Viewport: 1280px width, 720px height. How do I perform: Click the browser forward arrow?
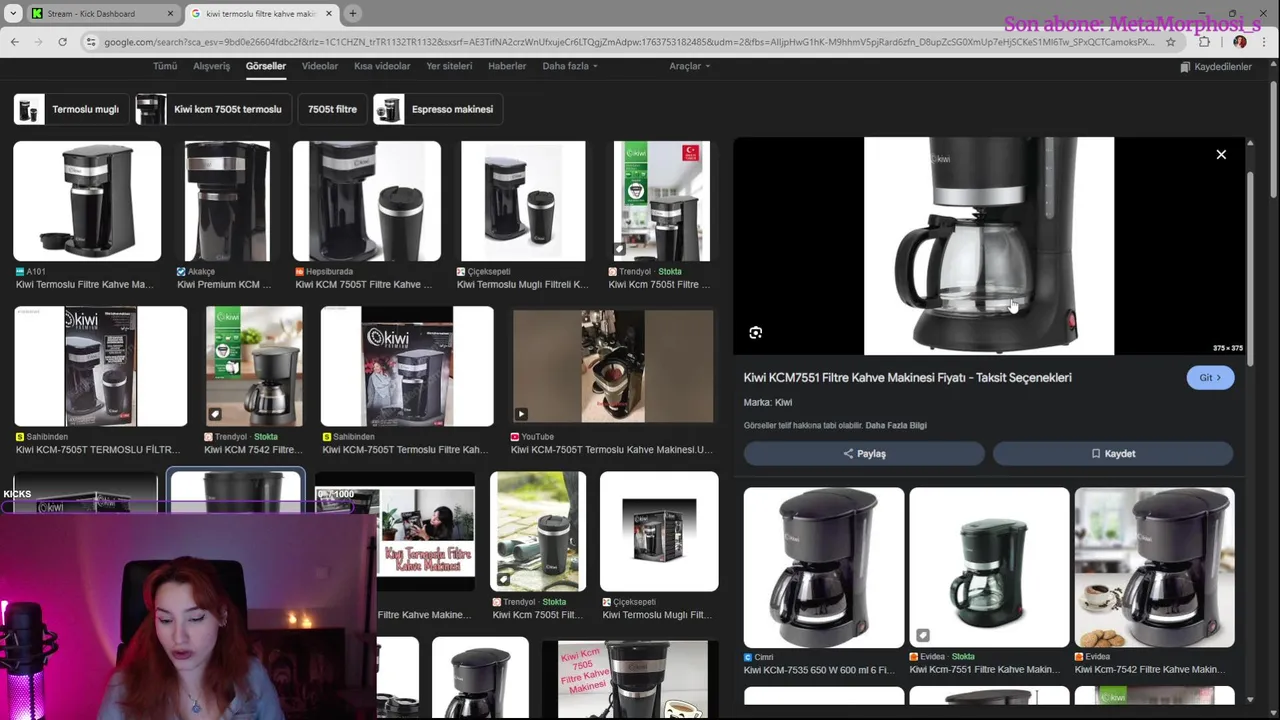click(38, 42)
